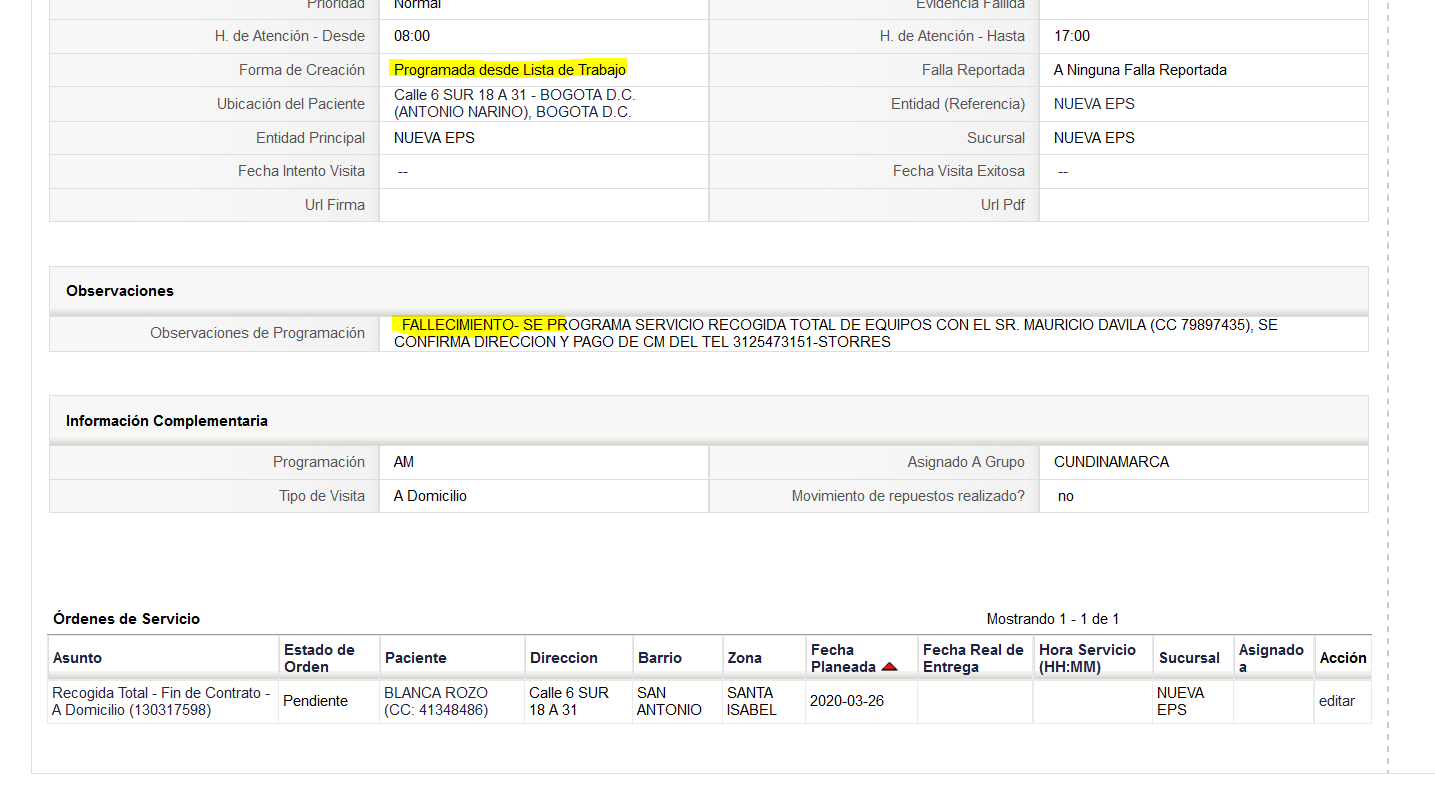Select the 17:00 H. de Atención Hasta value

(x=1072, y=36)
